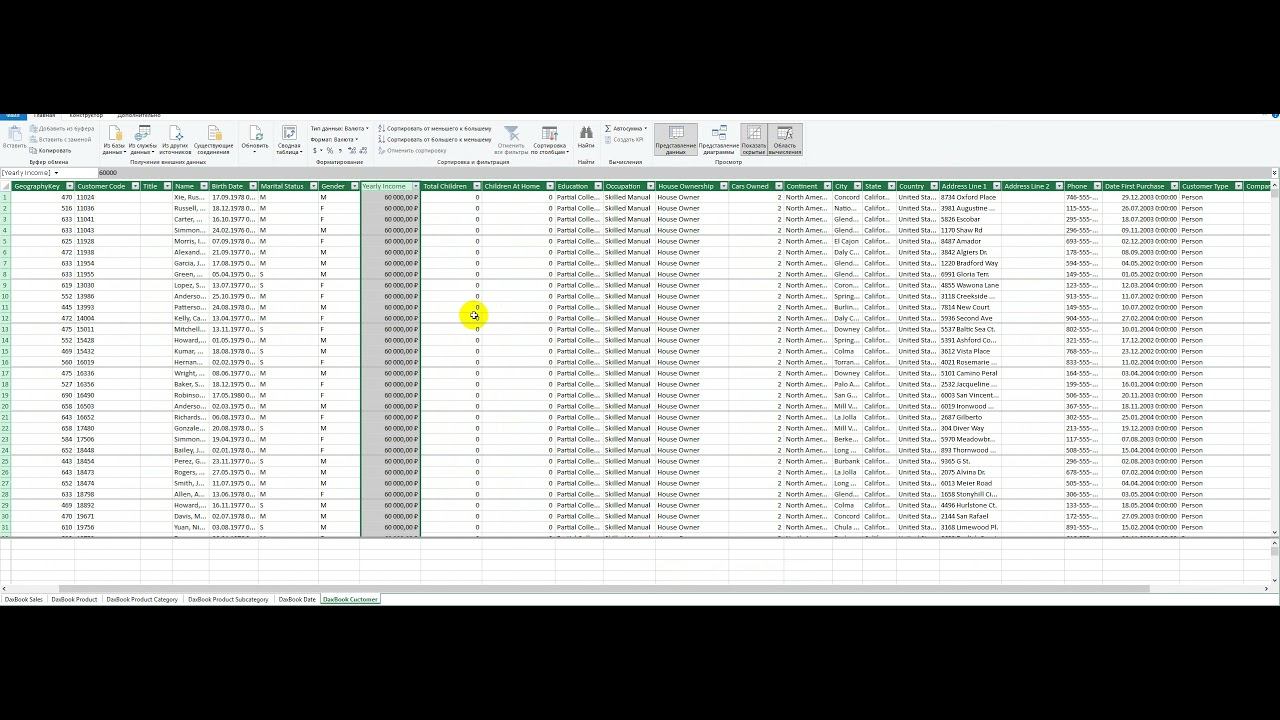Select the DaxBook Customer sheet tab
This screenshot has width=1280, height=720.
point(350,600)
